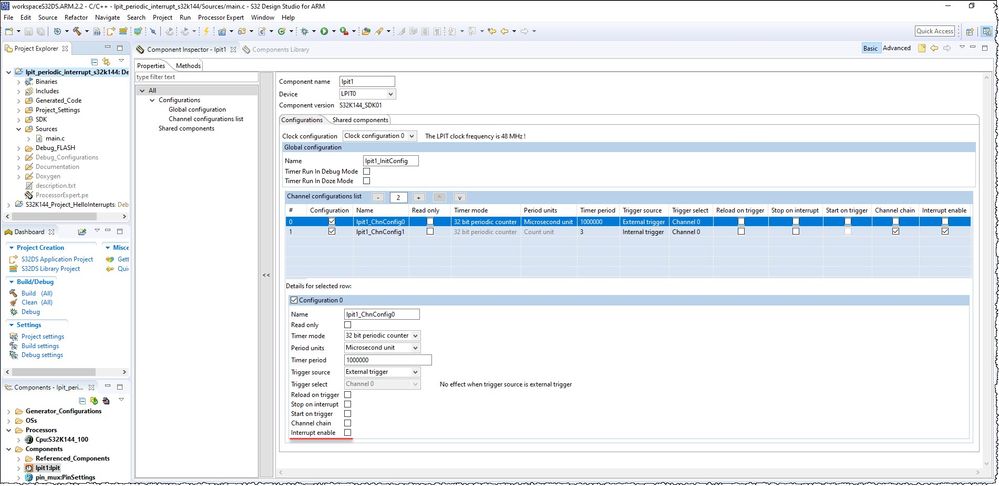Select main.c in Project Explorer

pyautogui.click(x=54, y=138)
